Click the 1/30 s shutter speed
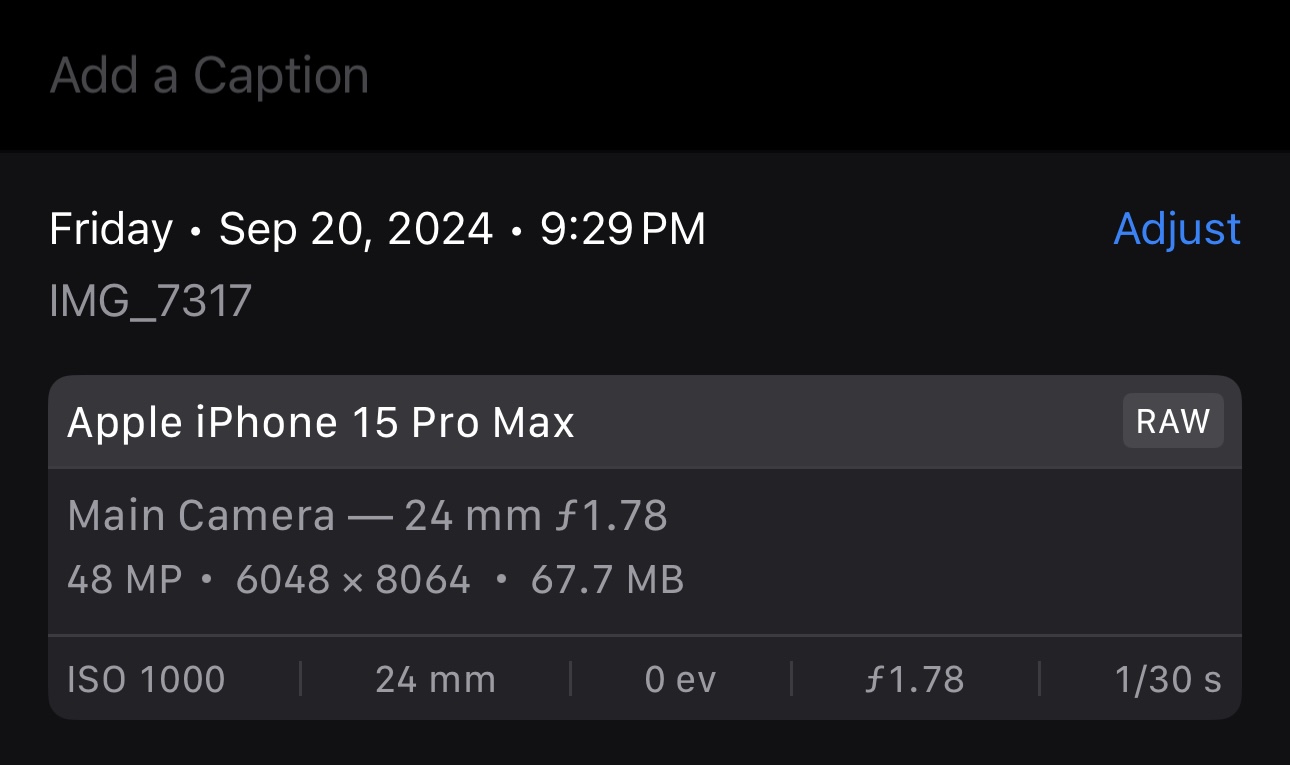The height and width of the screenshot is (765, 1290). point(1168,680)
